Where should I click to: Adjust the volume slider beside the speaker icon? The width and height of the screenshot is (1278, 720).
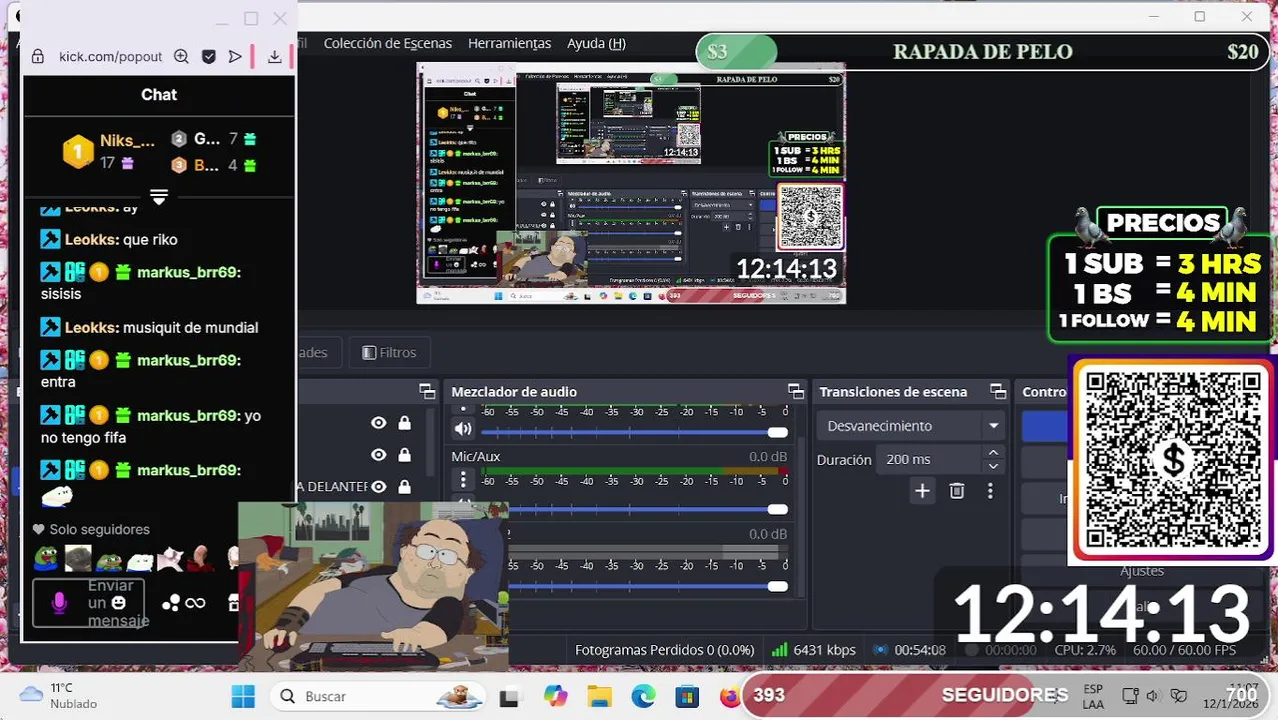tap(634, 432)
